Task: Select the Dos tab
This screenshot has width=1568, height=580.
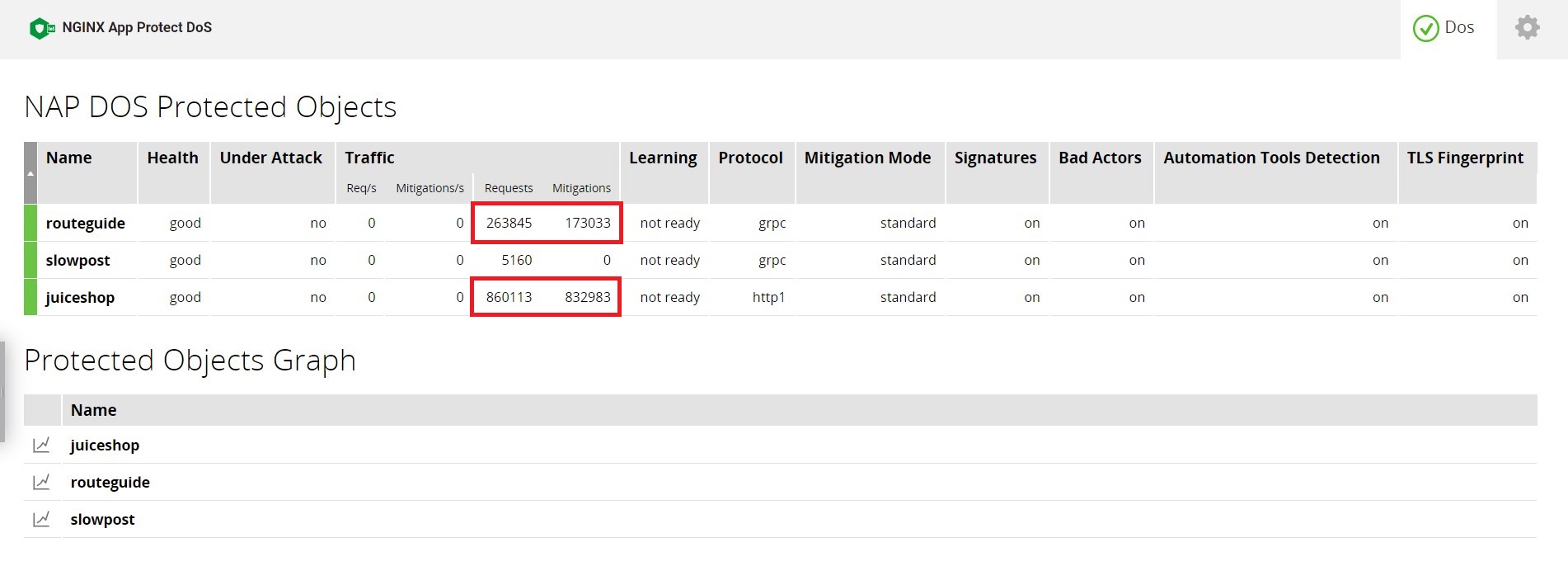Action: pos(1448,29)
